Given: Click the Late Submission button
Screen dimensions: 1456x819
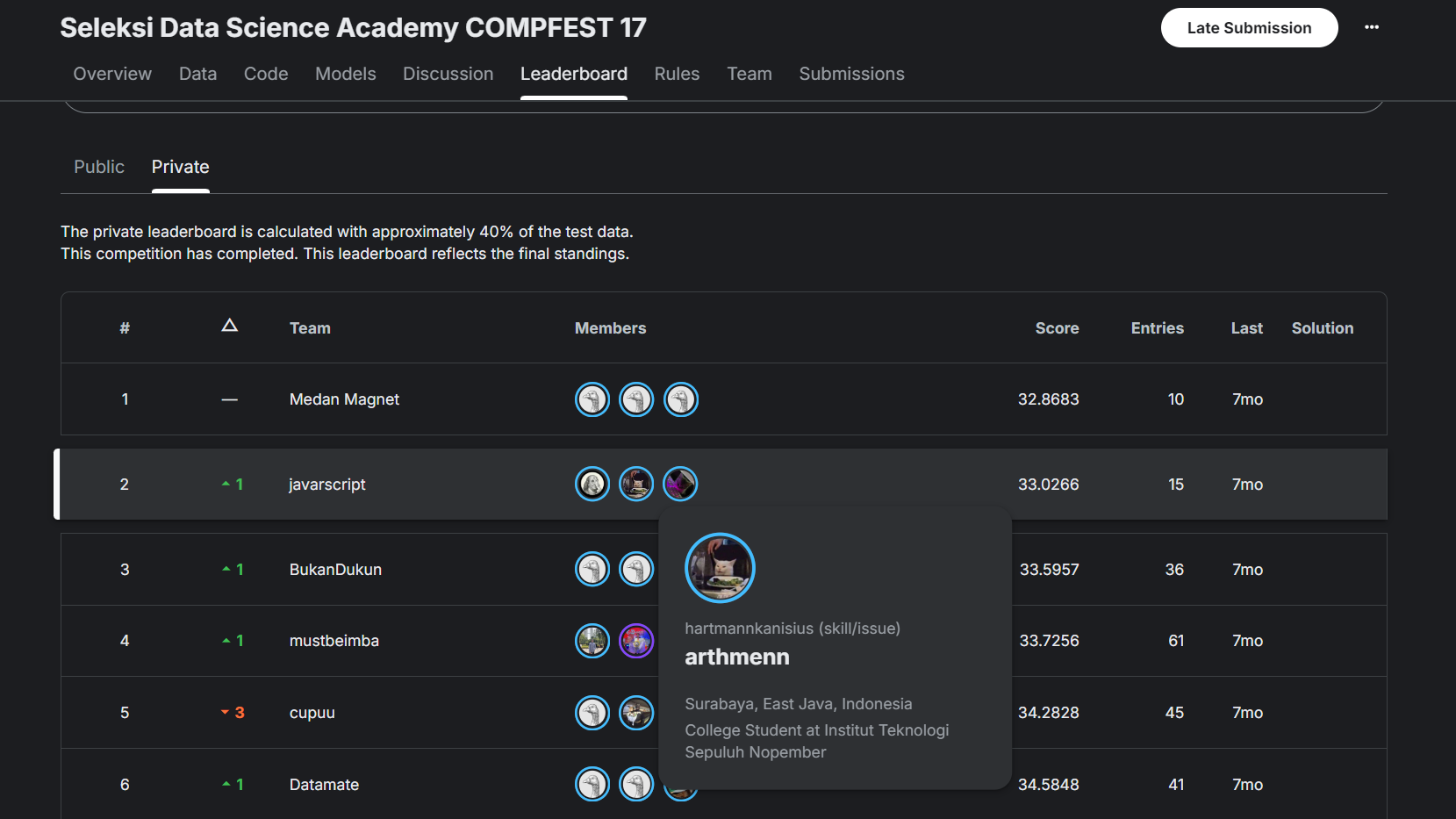Looking at the screenshot, I should click(x=1249, y=27).
